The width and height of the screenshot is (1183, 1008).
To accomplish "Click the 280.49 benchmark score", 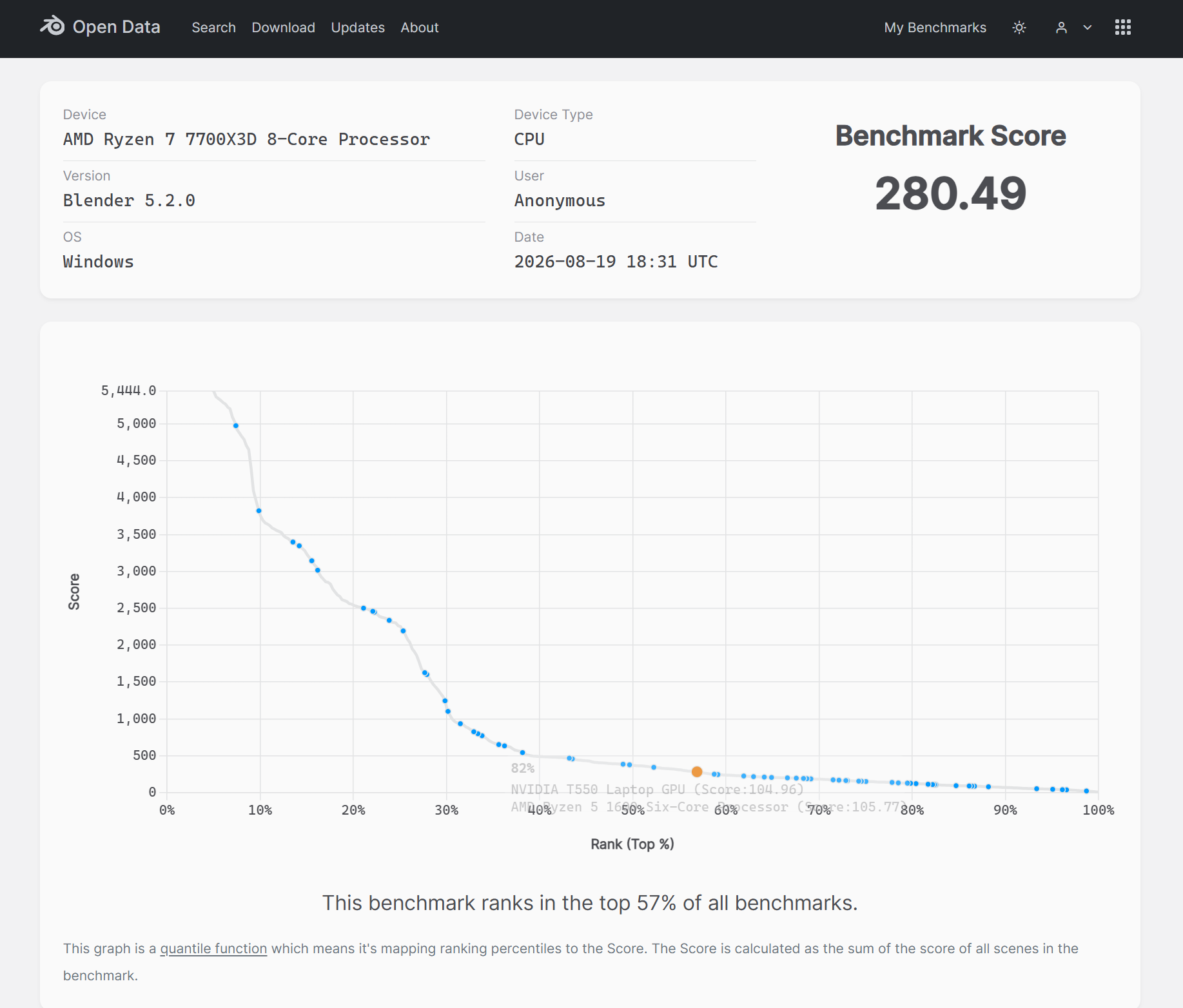I will 951,193.
